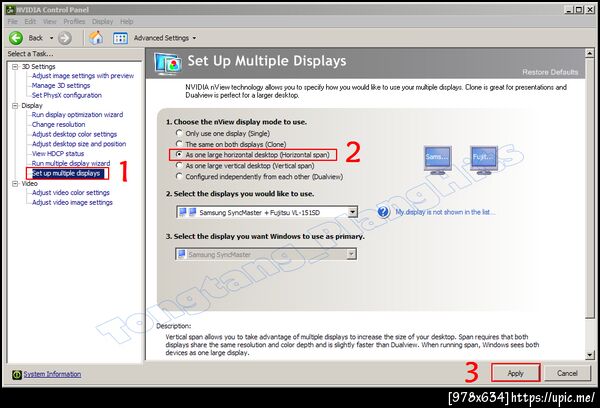Open Change resolution task
The image size is (600, 408).
point(59,124)
